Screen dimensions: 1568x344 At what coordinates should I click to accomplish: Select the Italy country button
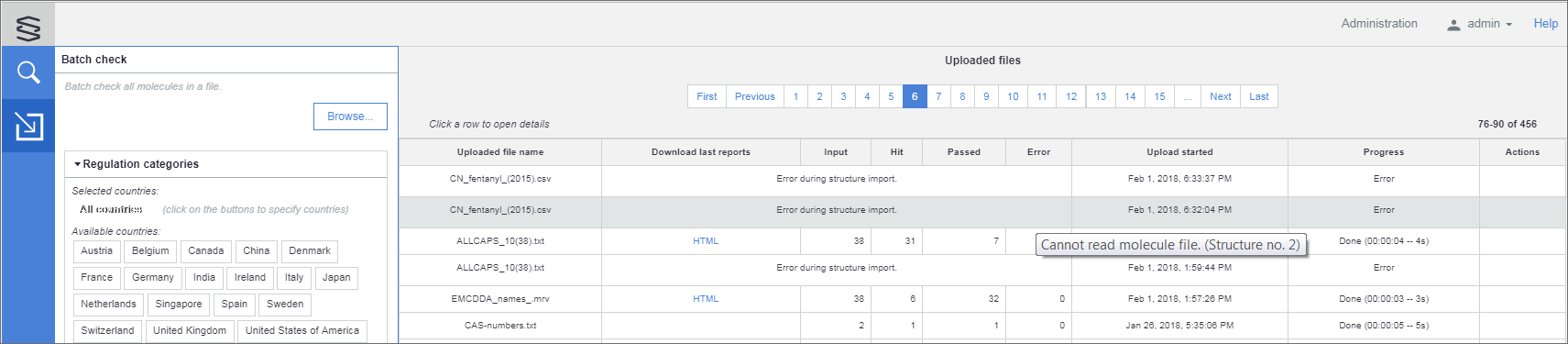[x=294, y=278]
